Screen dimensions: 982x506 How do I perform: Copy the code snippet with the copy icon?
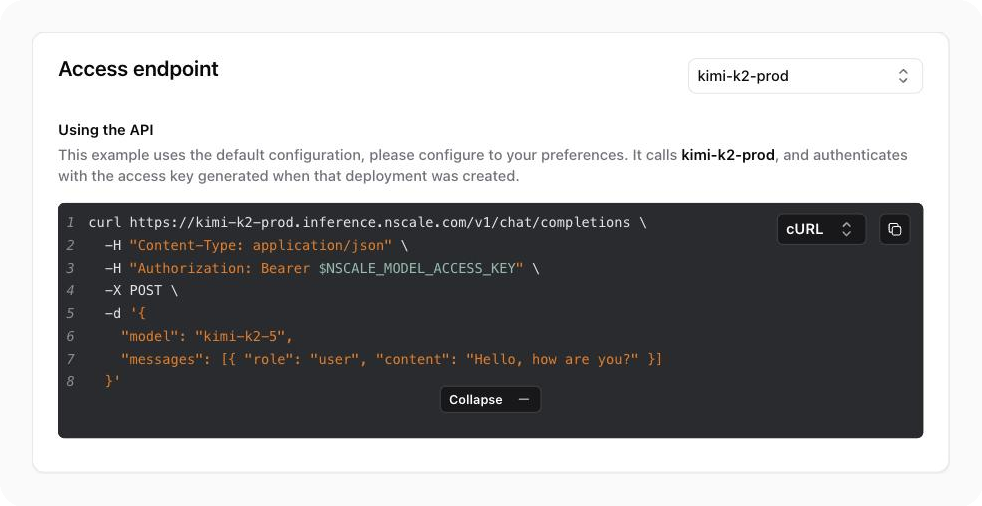[x=894, y=229]
